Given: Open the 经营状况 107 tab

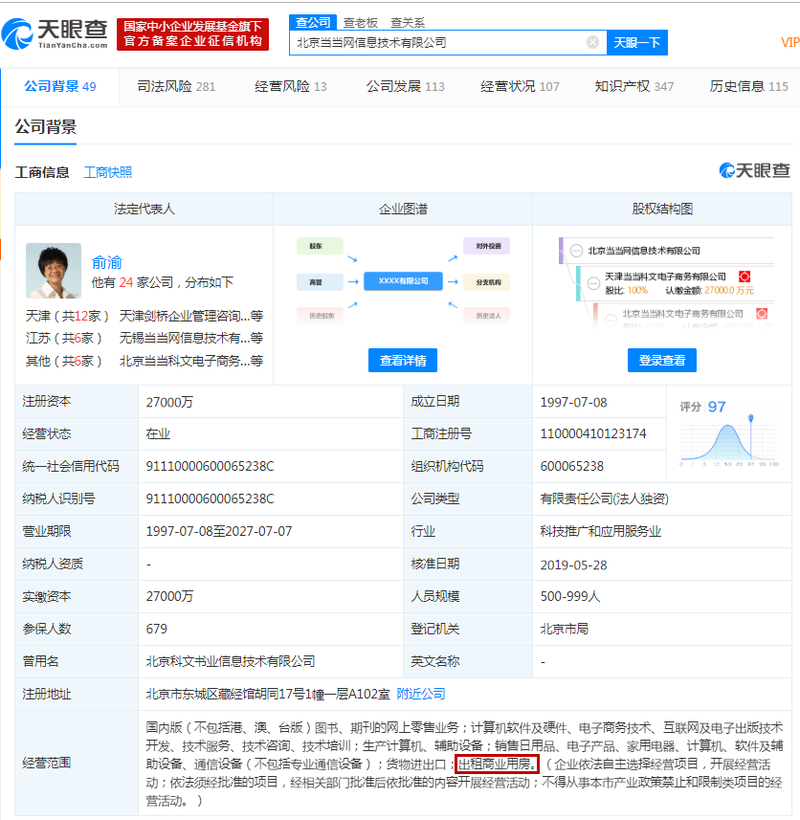Looking at the screenshot, I should [520, 86].
